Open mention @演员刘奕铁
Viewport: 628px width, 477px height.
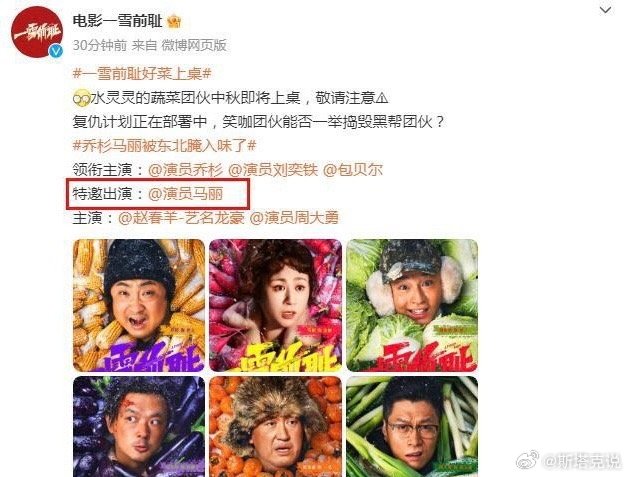pyautogui.click(x=273, y=170)
